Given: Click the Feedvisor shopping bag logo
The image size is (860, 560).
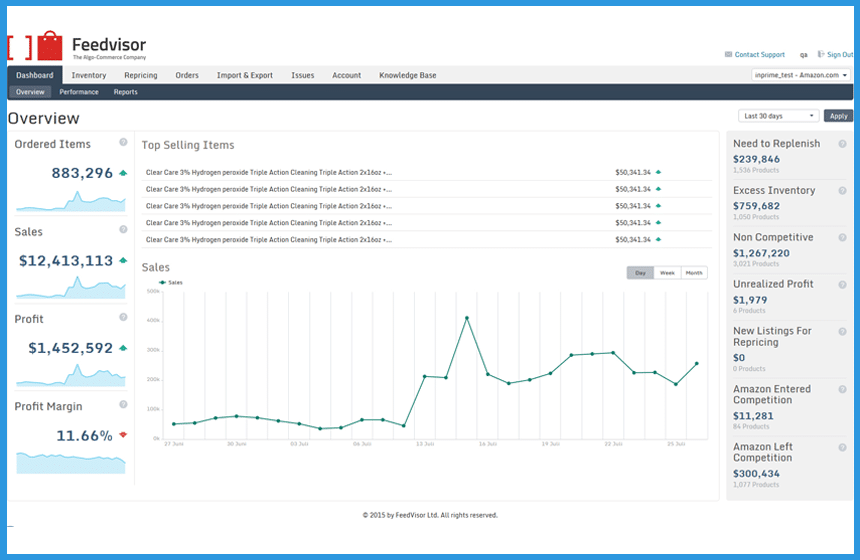Looking at the screenshot, I should click(50, 46).
